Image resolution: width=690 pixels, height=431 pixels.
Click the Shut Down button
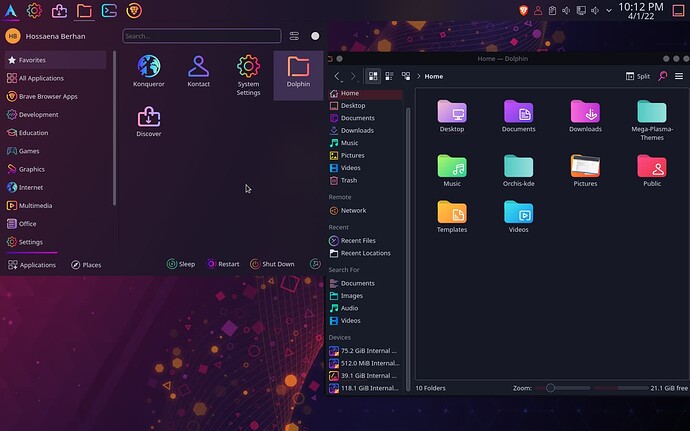pos(272,264)
